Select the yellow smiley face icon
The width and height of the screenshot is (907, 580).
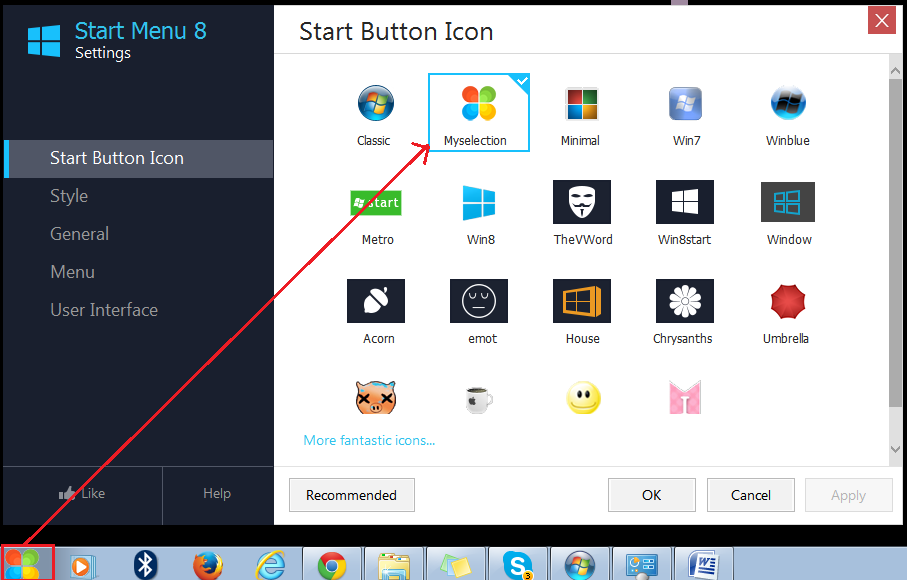(x=583, y=398)
